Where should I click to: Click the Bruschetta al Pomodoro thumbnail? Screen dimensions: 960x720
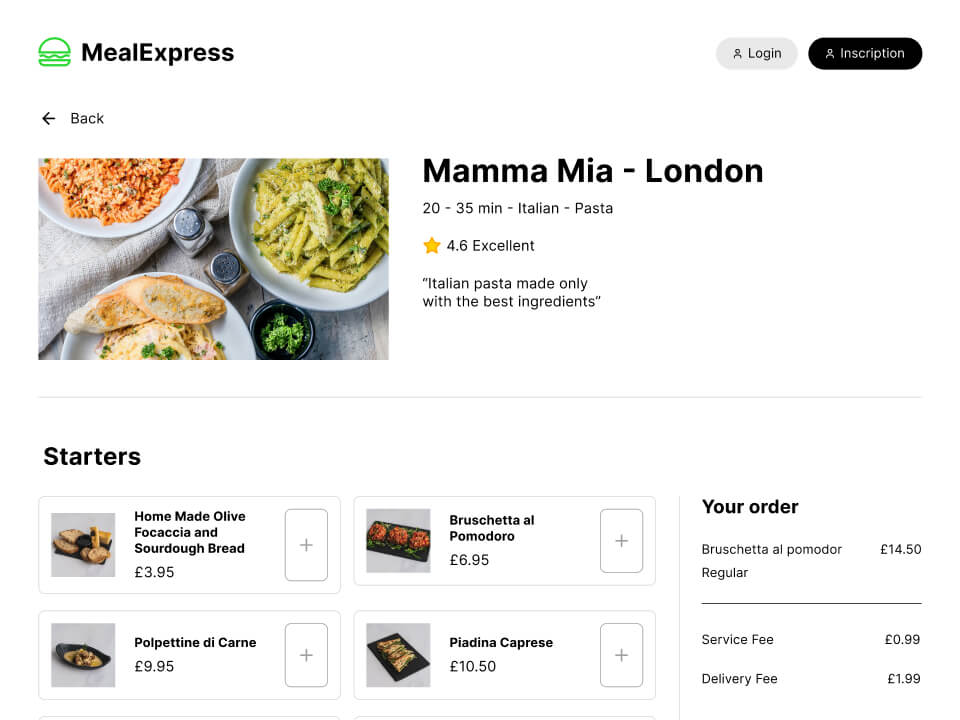pos(398,541)
